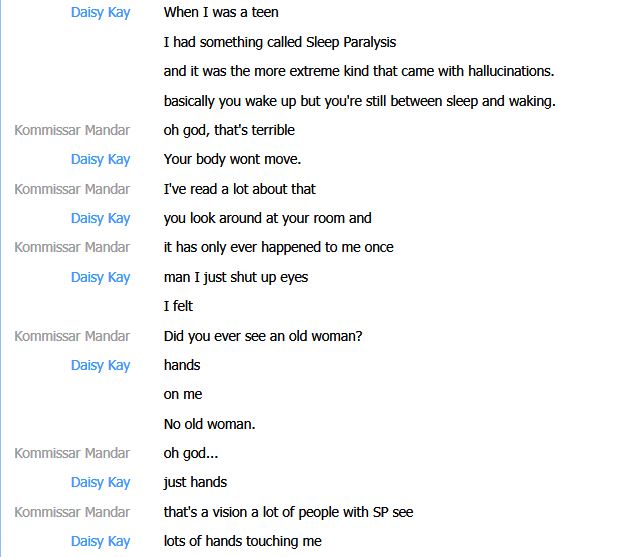The height and width of the screenshot is (557, 639).
Task: Click the message "on me"
Action: (183, 394)
